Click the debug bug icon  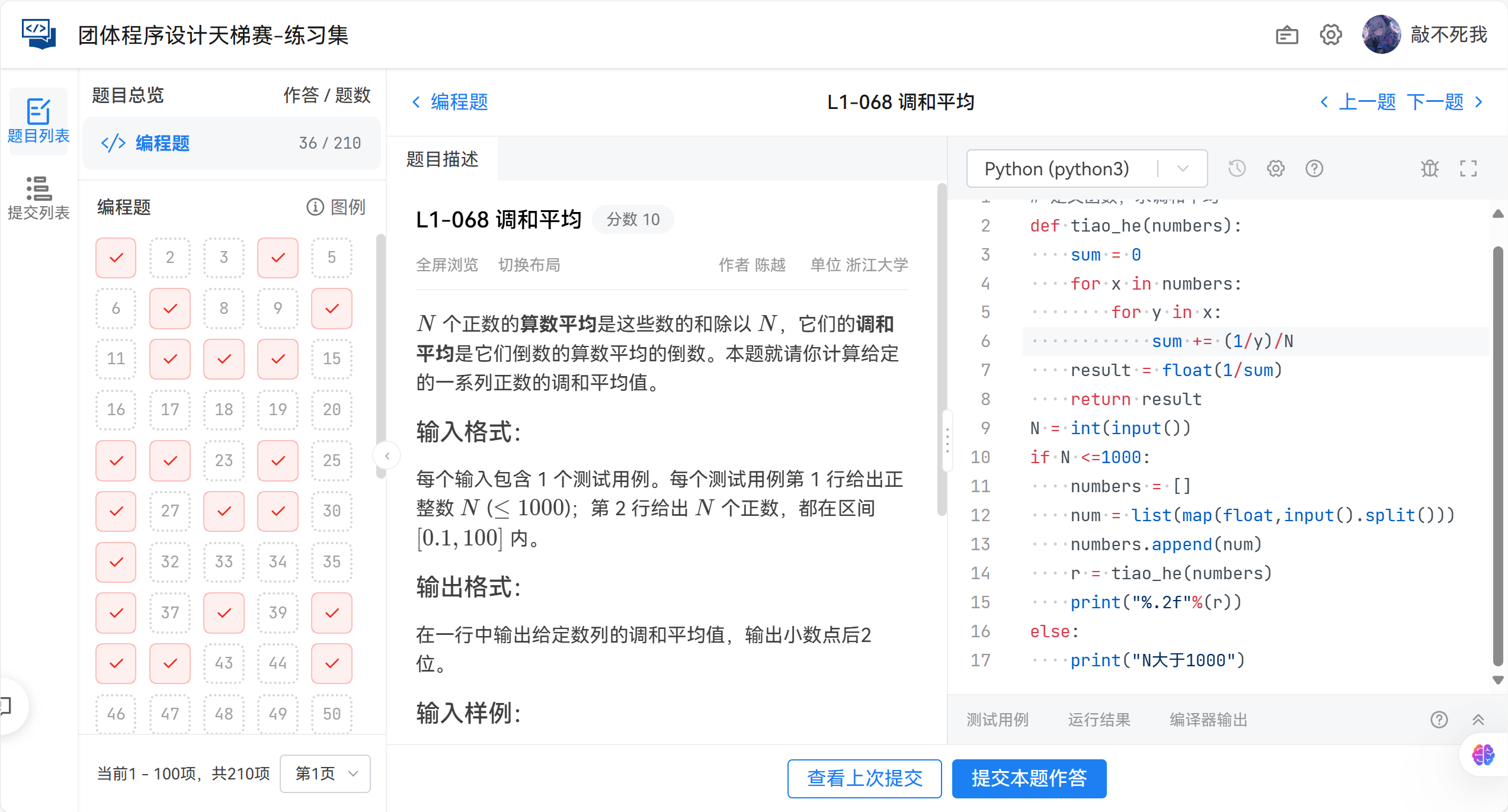click(1429, 169)
